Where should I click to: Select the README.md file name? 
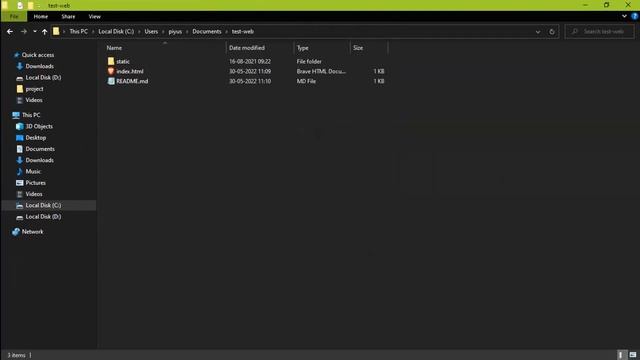click(x=132, y=81)
